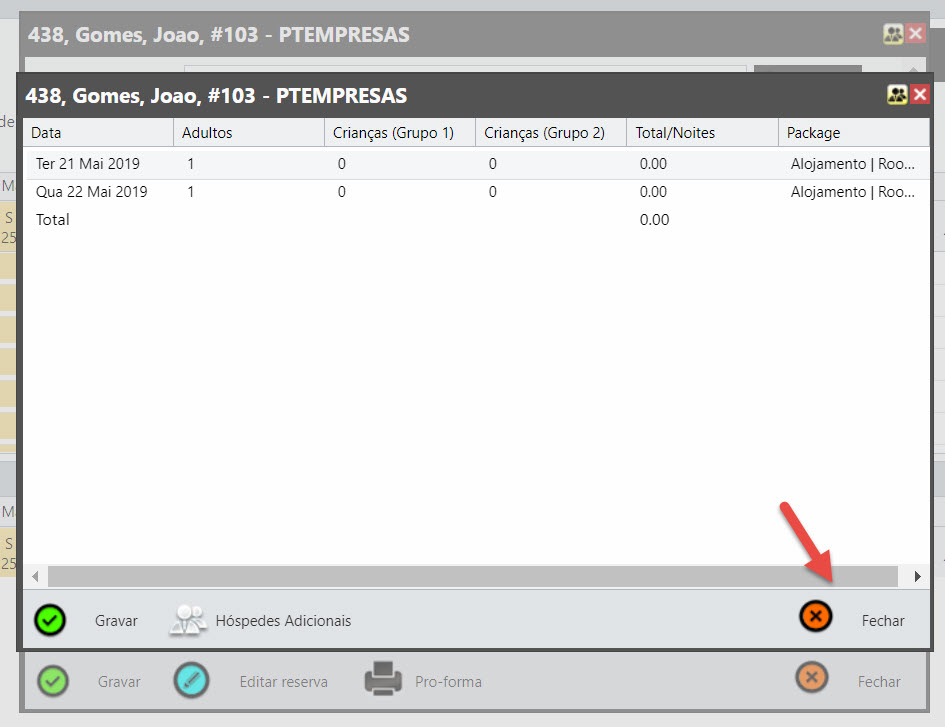This screenshot has width=945, height=727.
Task: Open Hóspedes Adicionais via its guests icon
Action: pos(188,620)
